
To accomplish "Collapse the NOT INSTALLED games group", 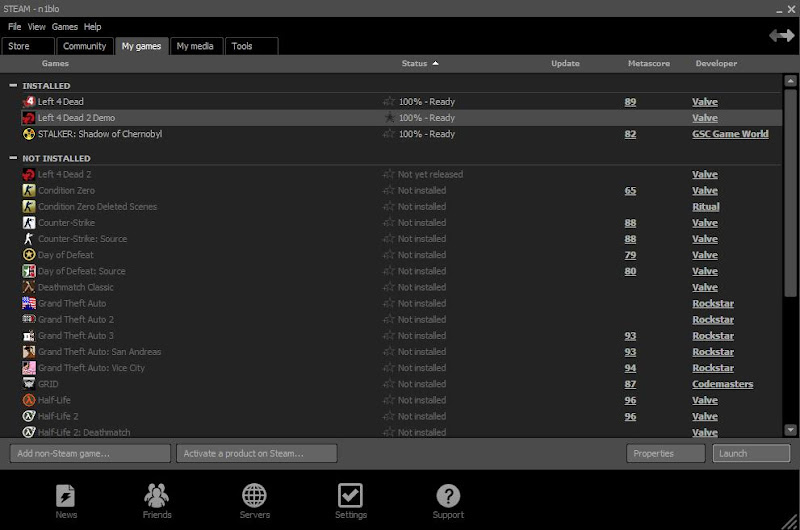I will click(13, 158).
